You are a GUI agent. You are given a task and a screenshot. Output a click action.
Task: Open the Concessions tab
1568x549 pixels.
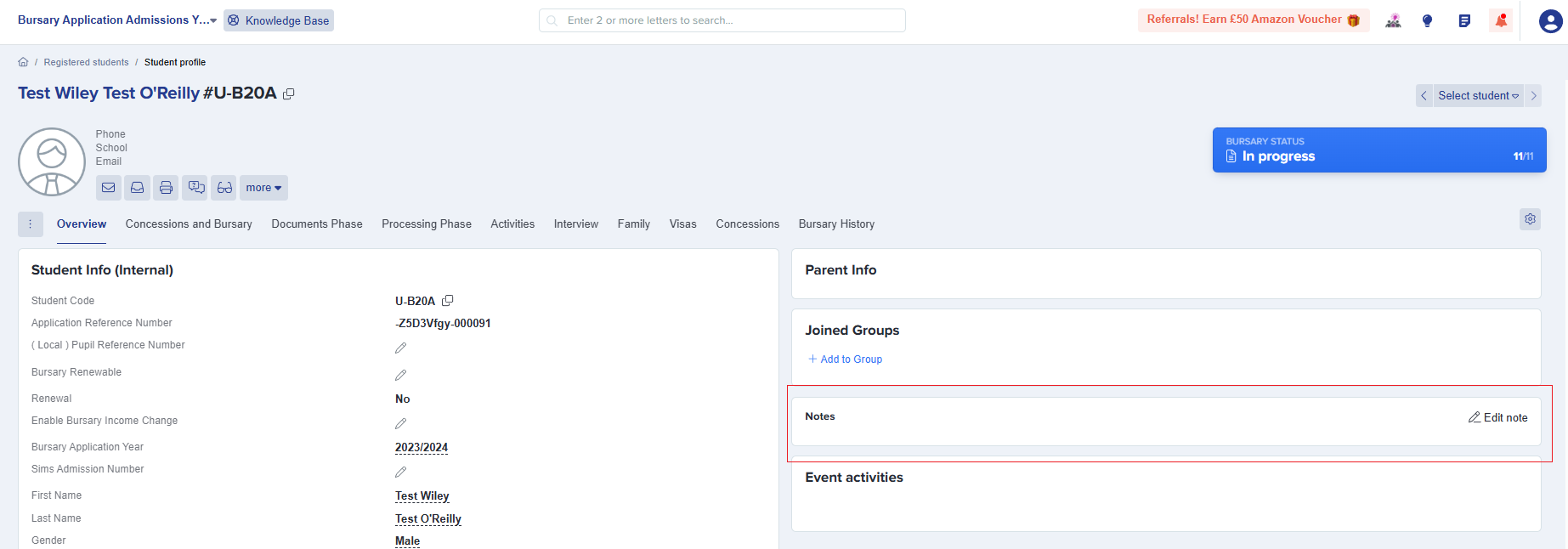tap(748, 224)
